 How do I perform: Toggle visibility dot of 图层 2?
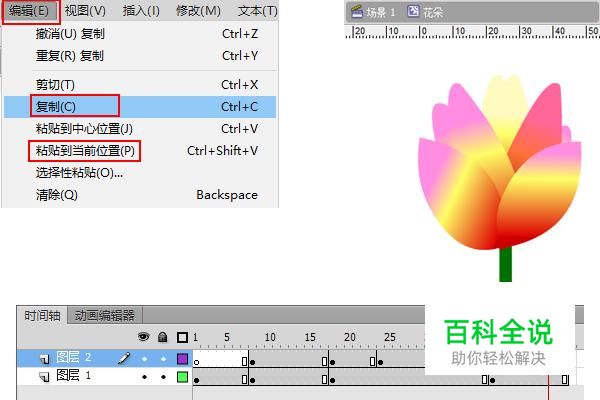point(144,359)
